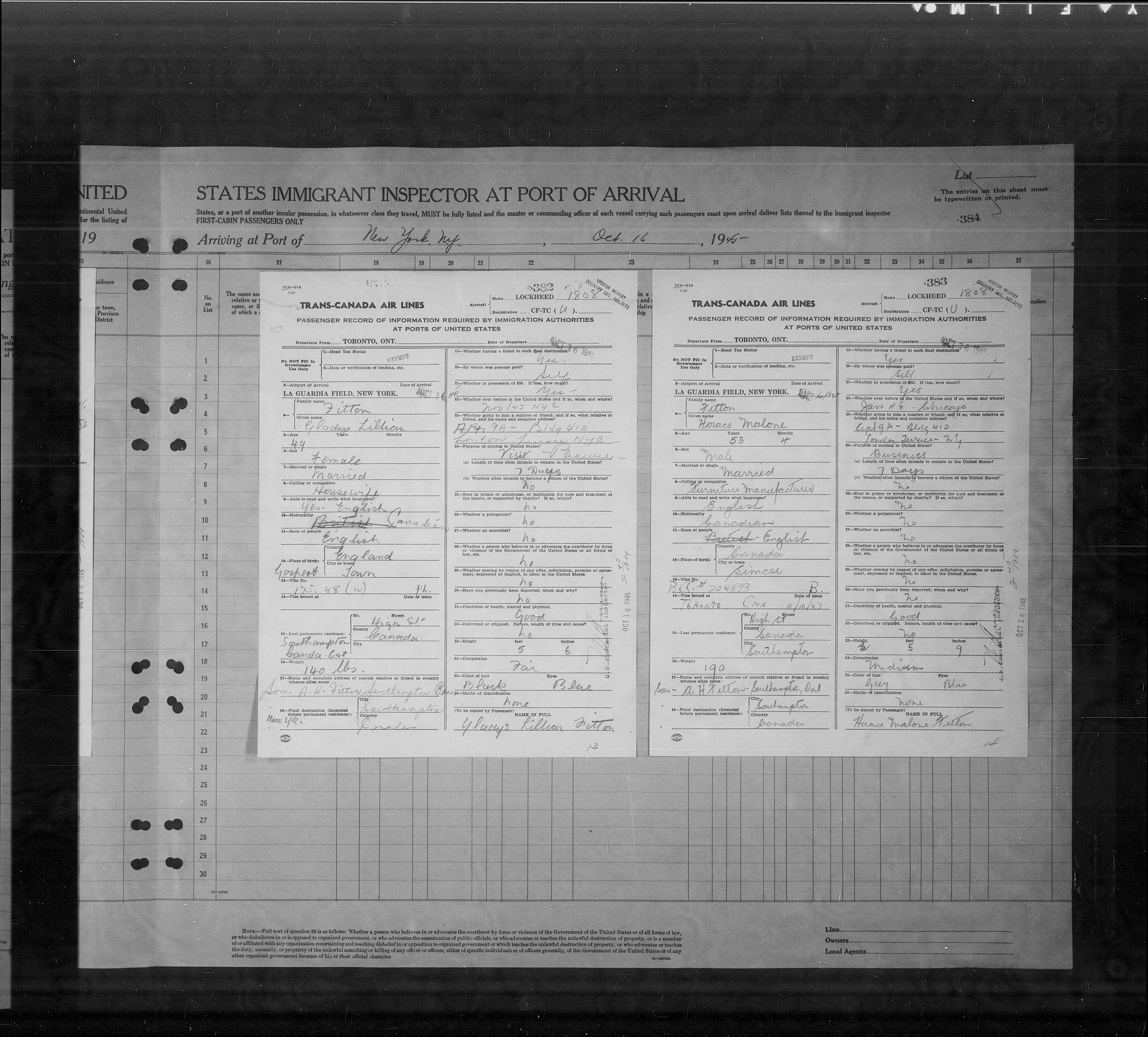Select 'TRANS-CANADA AIR LINES' title on Gladys card
The width and height of the screenshot is (1148, 1037).
pos(362,306)
